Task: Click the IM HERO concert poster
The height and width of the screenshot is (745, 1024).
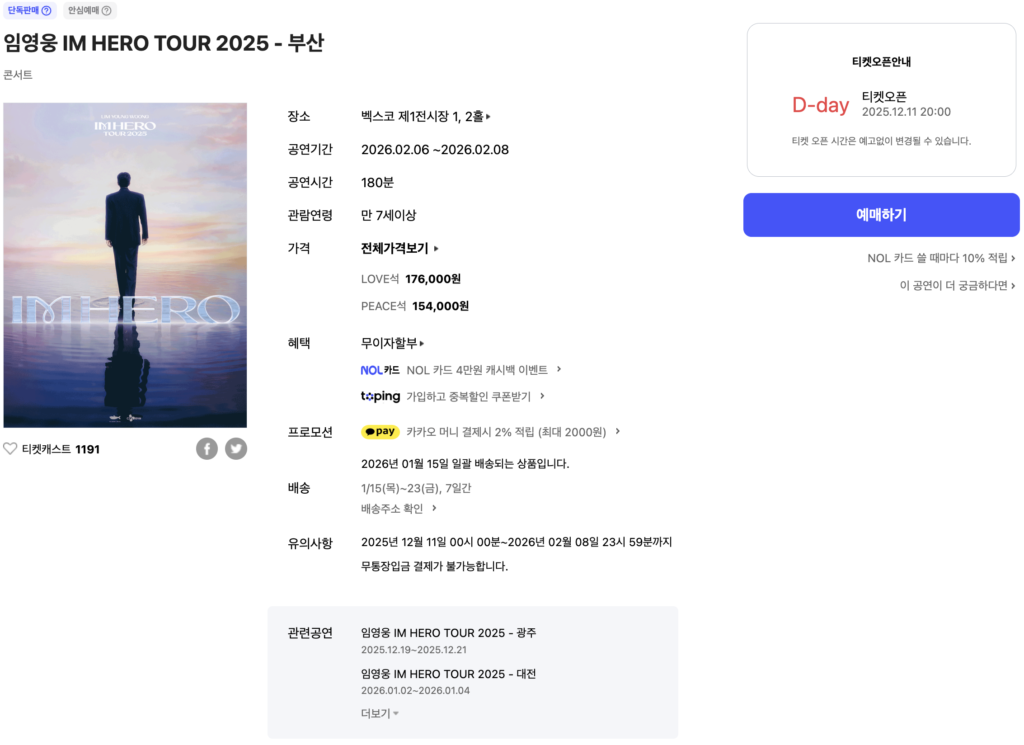Action: (x=125, y=265)
